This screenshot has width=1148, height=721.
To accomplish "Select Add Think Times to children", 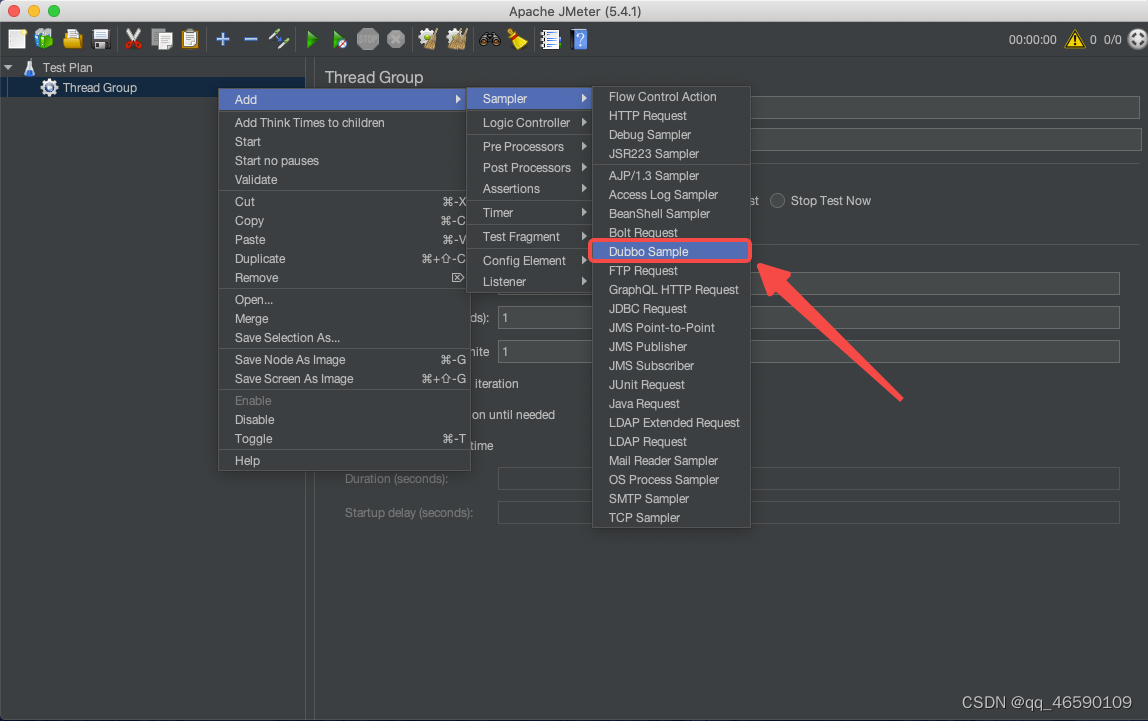I will pyautogui.click(x=344, y=122).
